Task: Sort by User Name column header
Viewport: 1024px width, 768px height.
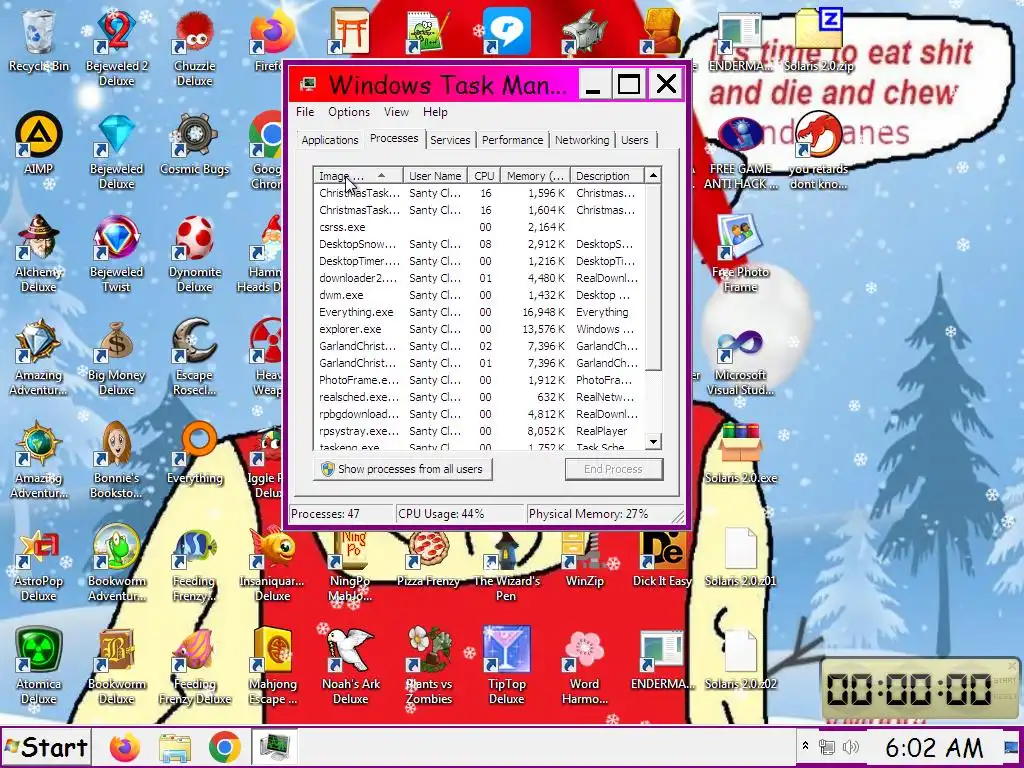Action: point(435,176)
